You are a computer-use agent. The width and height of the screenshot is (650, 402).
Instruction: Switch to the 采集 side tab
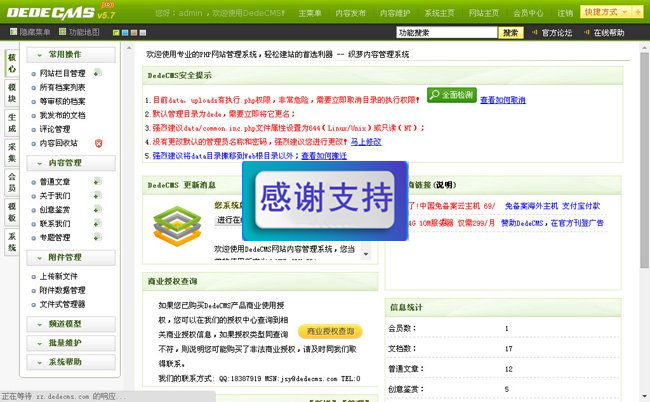12,153
